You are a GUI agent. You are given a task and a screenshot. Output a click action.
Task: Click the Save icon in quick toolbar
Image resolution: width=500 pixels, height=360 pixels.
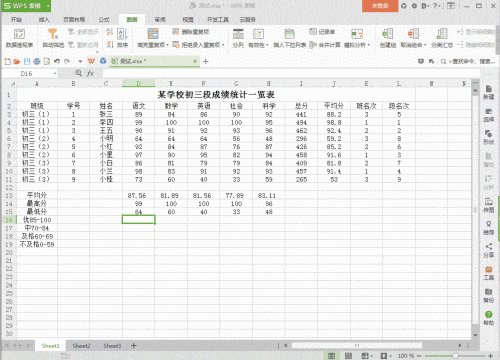27,61
